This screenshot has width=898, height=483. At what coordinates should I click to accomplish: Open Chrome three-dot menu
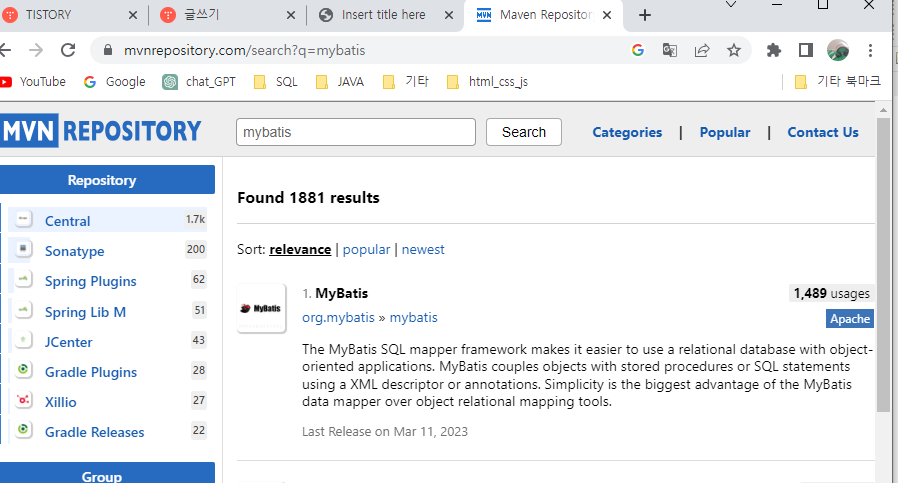click(870, 50)
